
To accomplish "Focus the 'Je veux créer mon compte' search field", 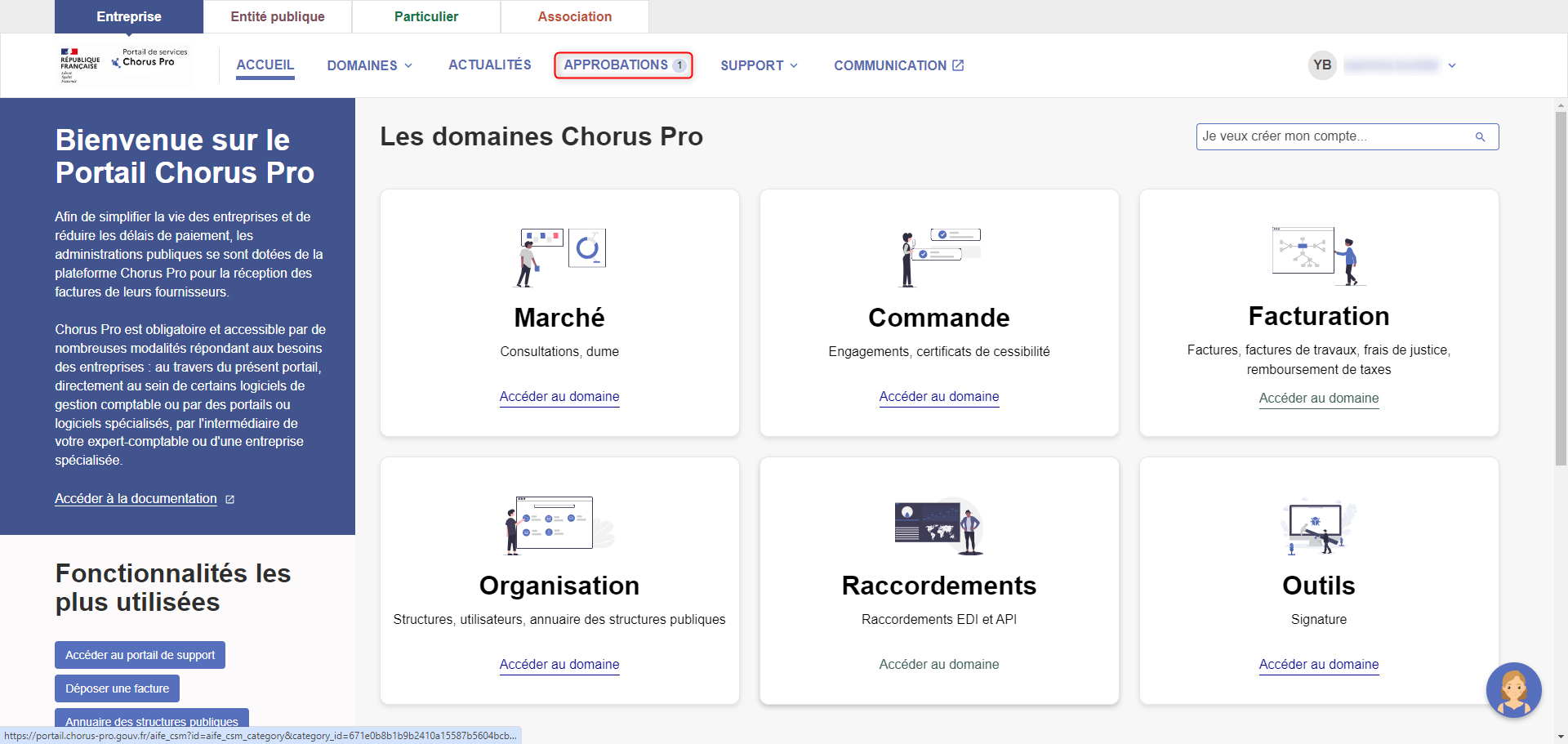I will (x=1347, y=136).
